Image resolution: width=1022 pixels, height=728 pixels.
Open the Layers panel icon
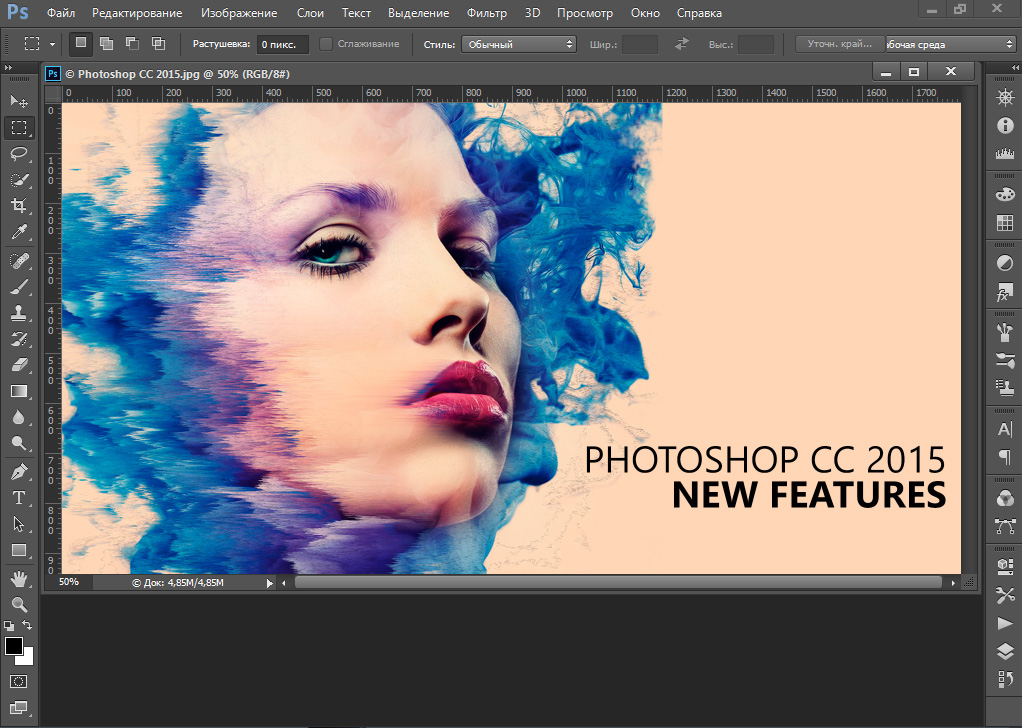click(x=1005, y=652)
